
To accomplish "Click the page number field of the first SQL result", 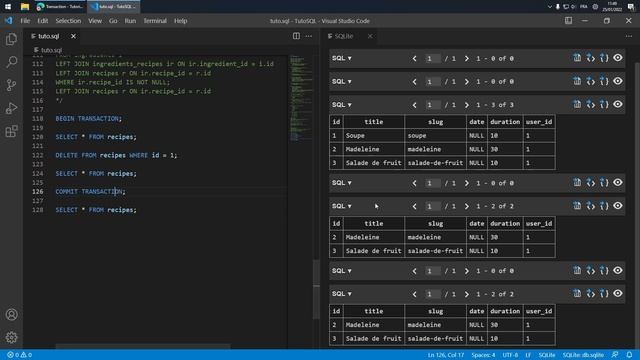I will coord(433,58).
